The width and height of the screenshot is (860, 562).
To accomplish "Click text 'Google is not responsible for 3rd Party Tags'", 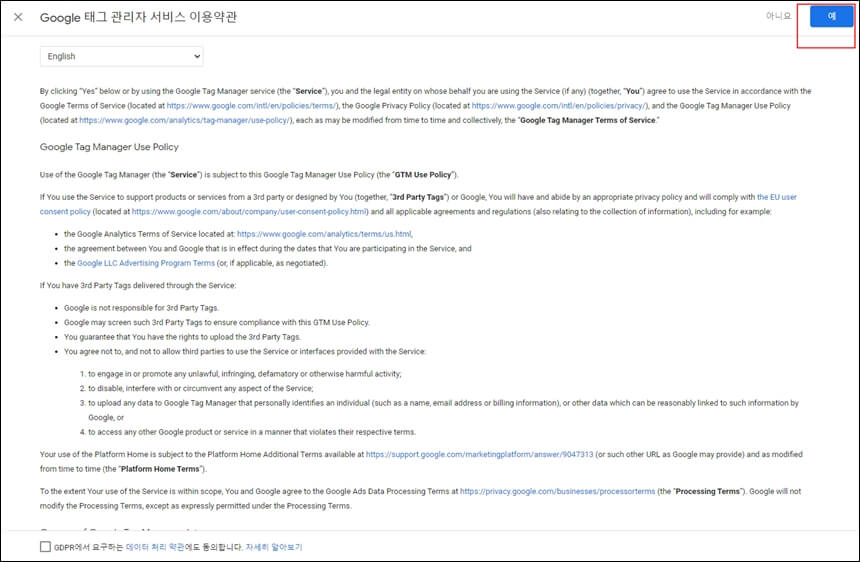I will point(141,308).
